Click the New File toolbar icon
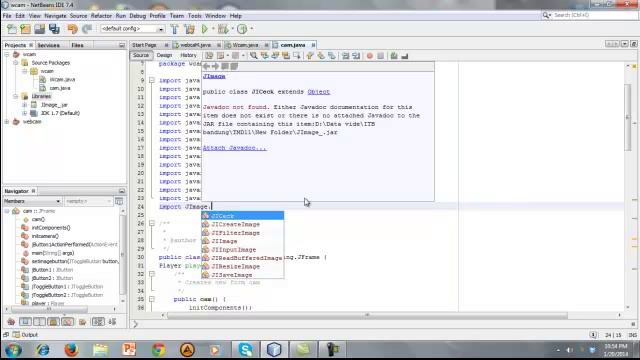The image size is (640, 360). pos(12,29)
